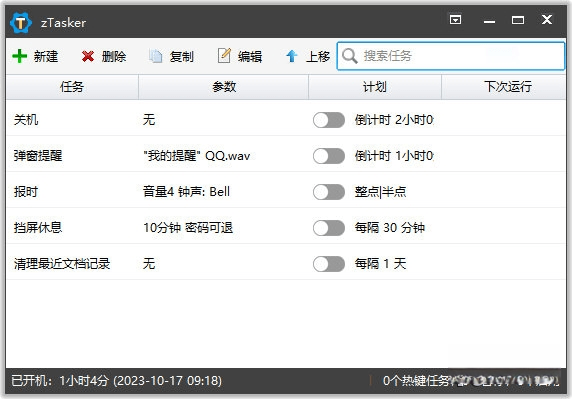This screenshot has width=572, height=399.
Task: Click the 删除 button label
Action: (114, 57)
